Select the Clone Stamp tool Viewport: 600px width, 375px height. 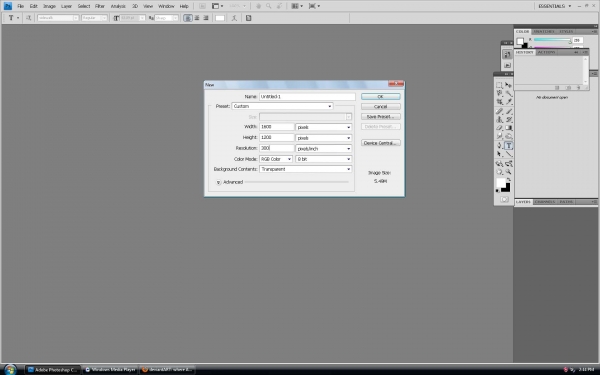[499, 120]
